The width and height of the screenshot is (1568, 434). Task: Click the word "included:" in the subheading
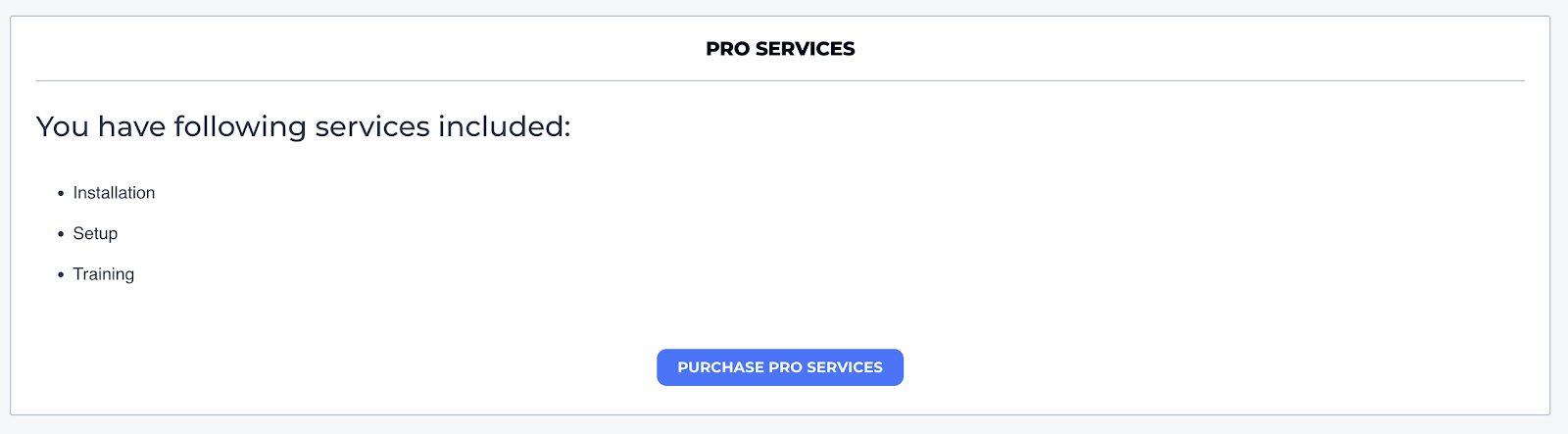point(504,126)
